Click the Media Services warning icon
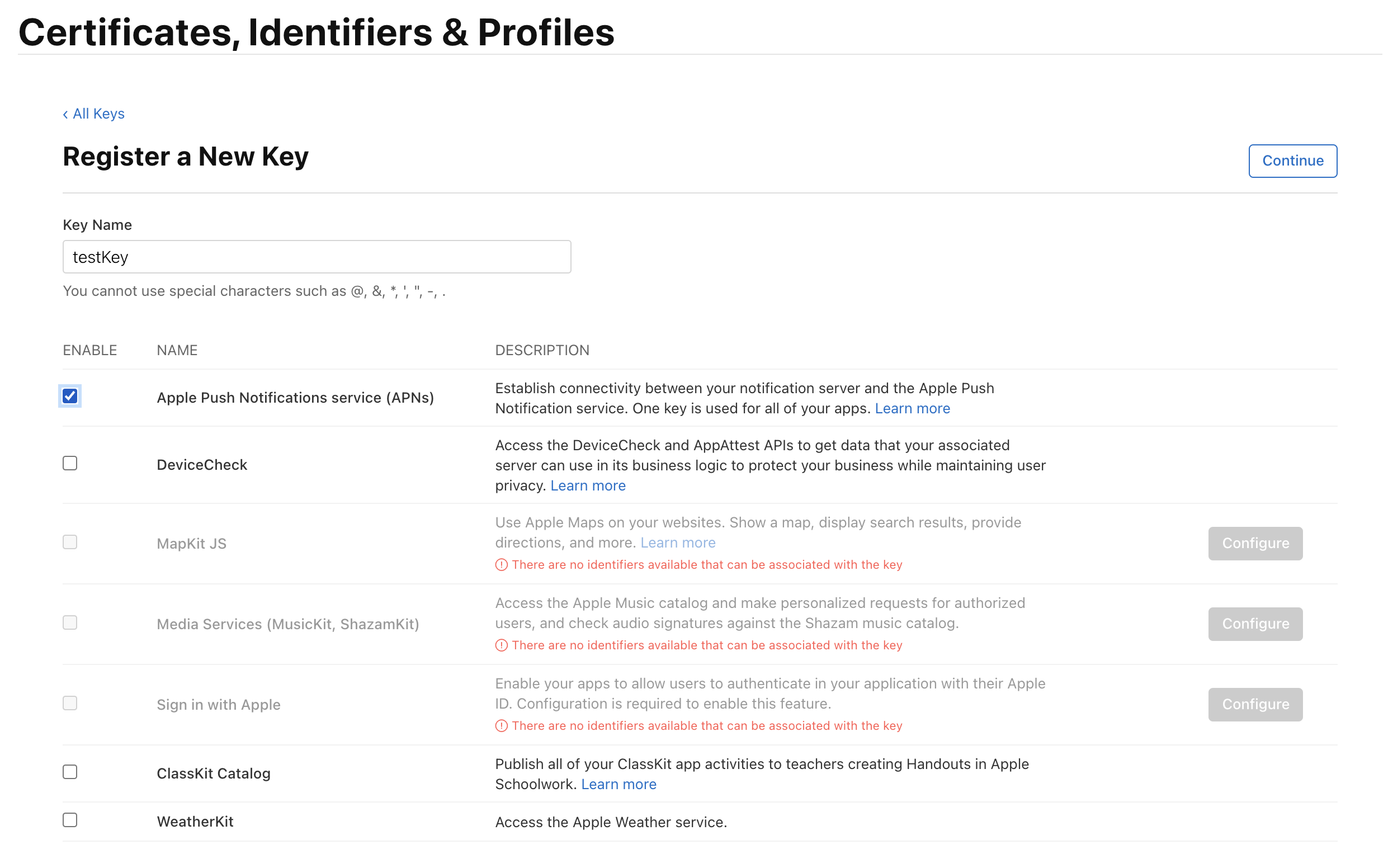1388x868 pixels. [x=501, y=645]
